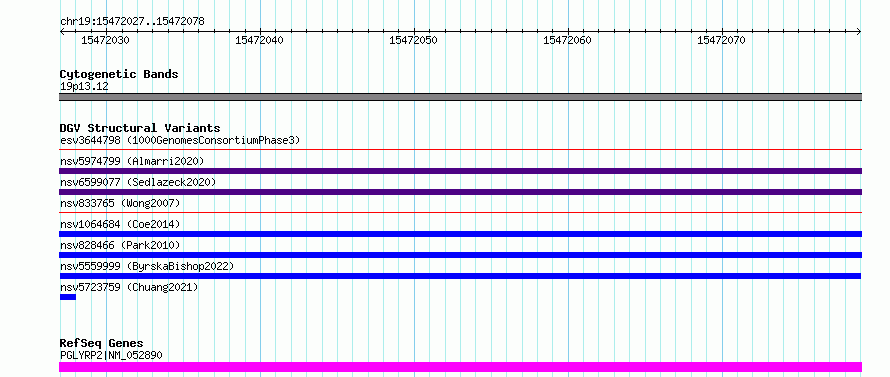Click ruler position 15472050
The image size is (890, 377).
coord(413,40)
